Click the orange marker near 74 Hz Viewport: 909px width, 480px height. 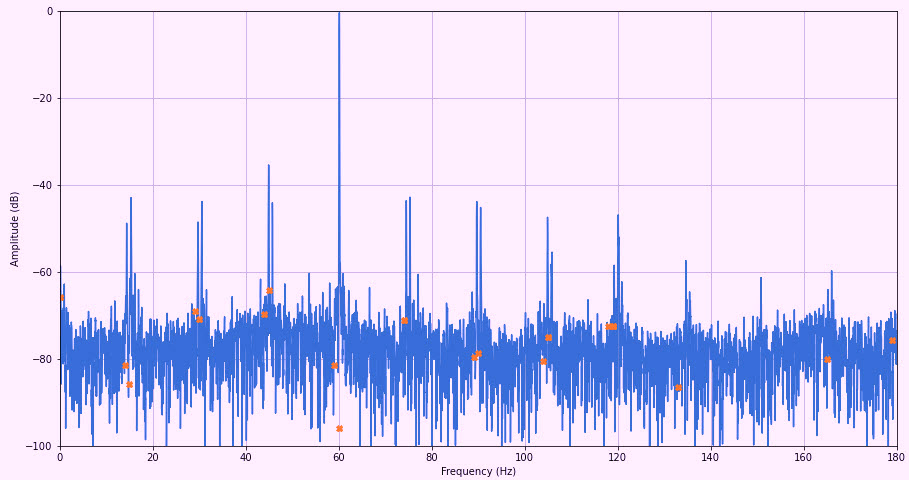pyautogui.click(x=405, y=321)
